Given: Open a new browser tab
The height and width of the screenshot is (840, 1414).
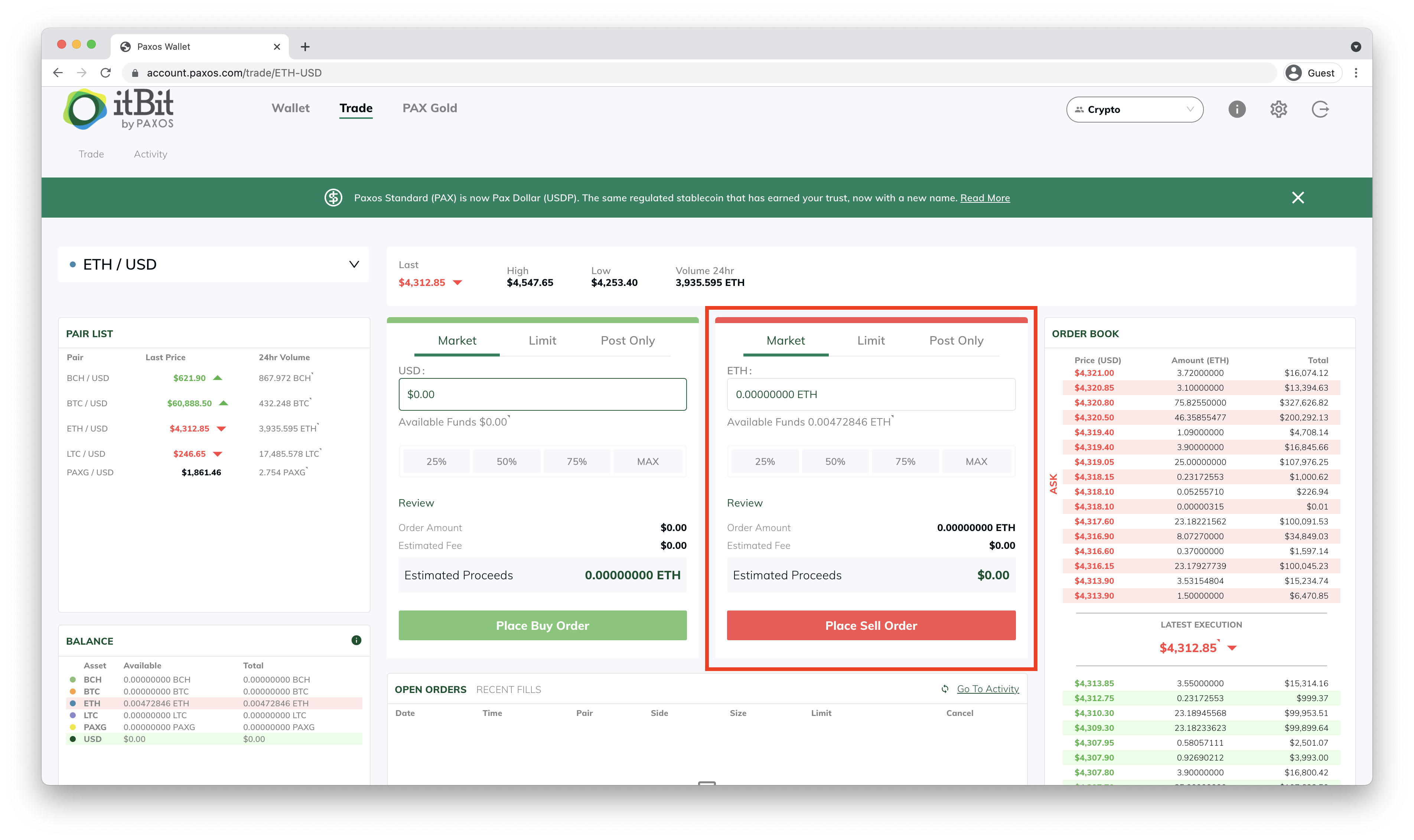Looking at the screenshot, I should (305, 46).
